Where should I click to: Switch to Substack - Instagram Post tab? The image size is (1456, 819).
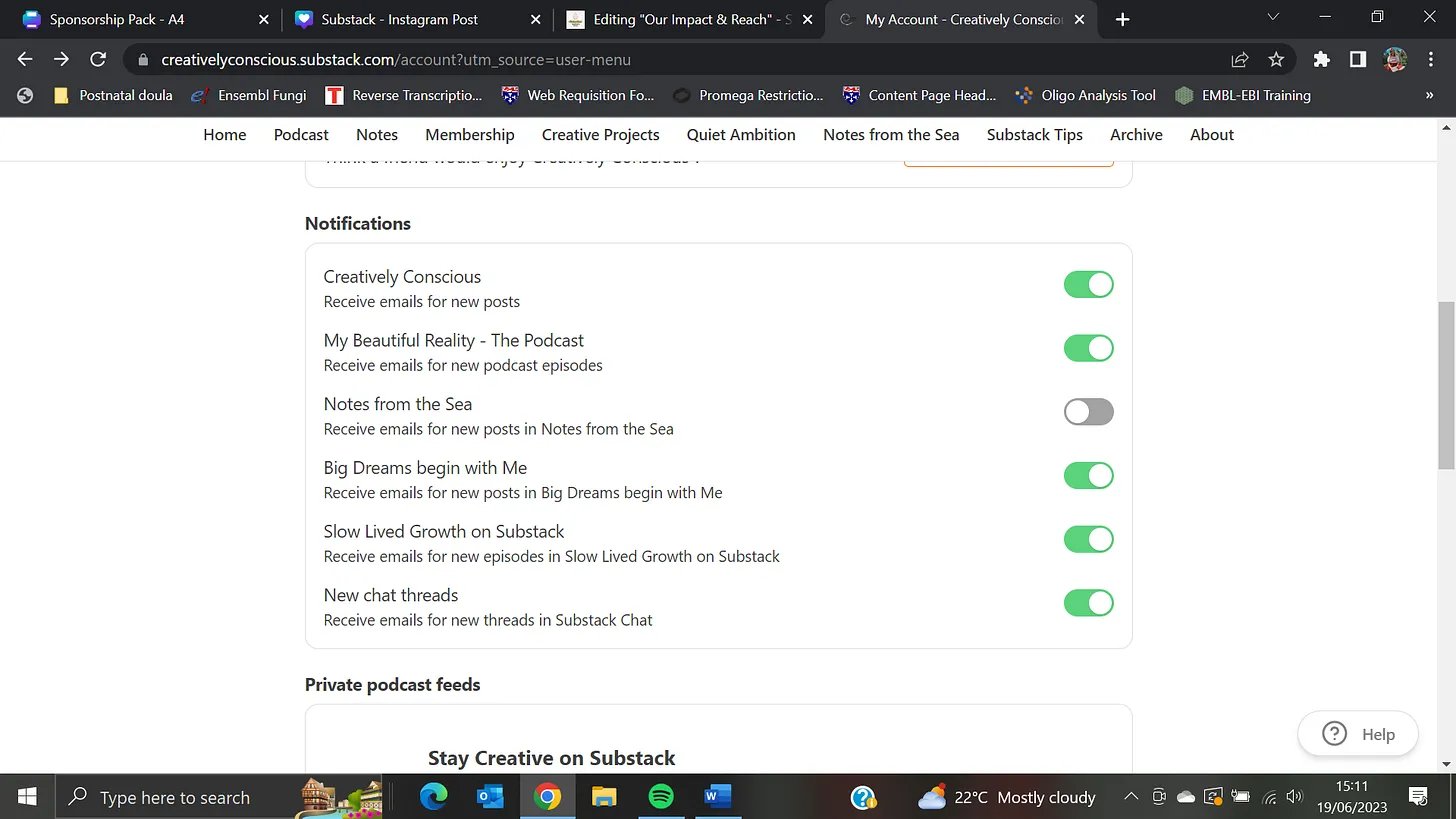tap(415, 19)
